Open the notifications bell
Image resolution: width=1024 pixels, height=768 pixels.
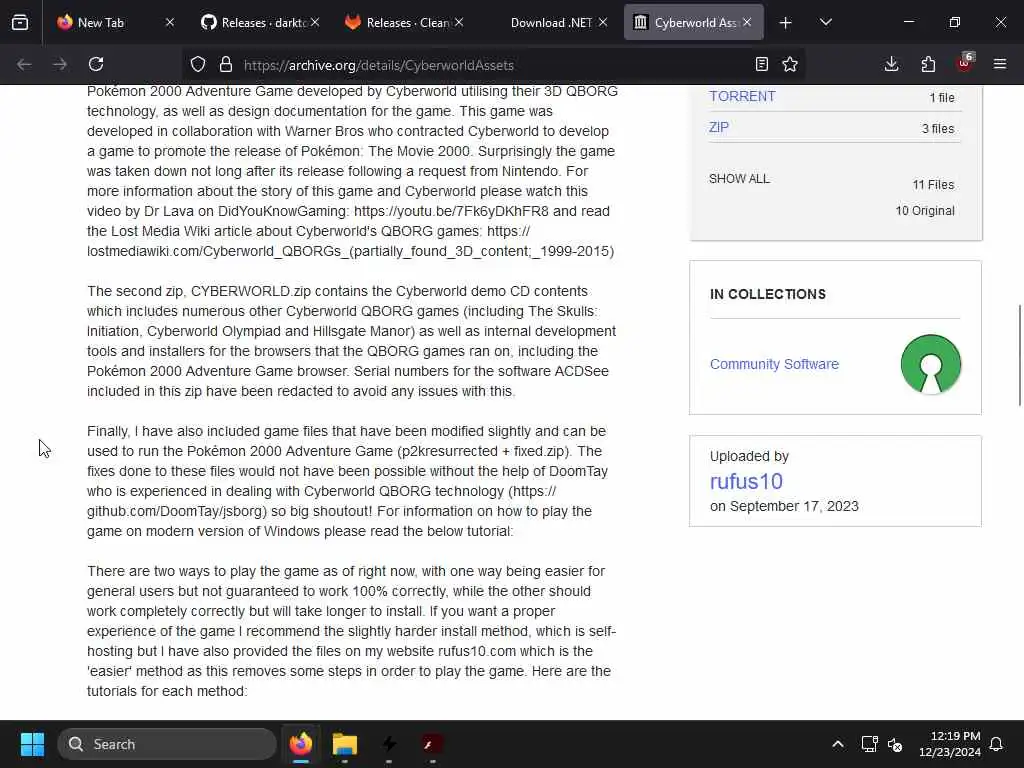(997, 744)
